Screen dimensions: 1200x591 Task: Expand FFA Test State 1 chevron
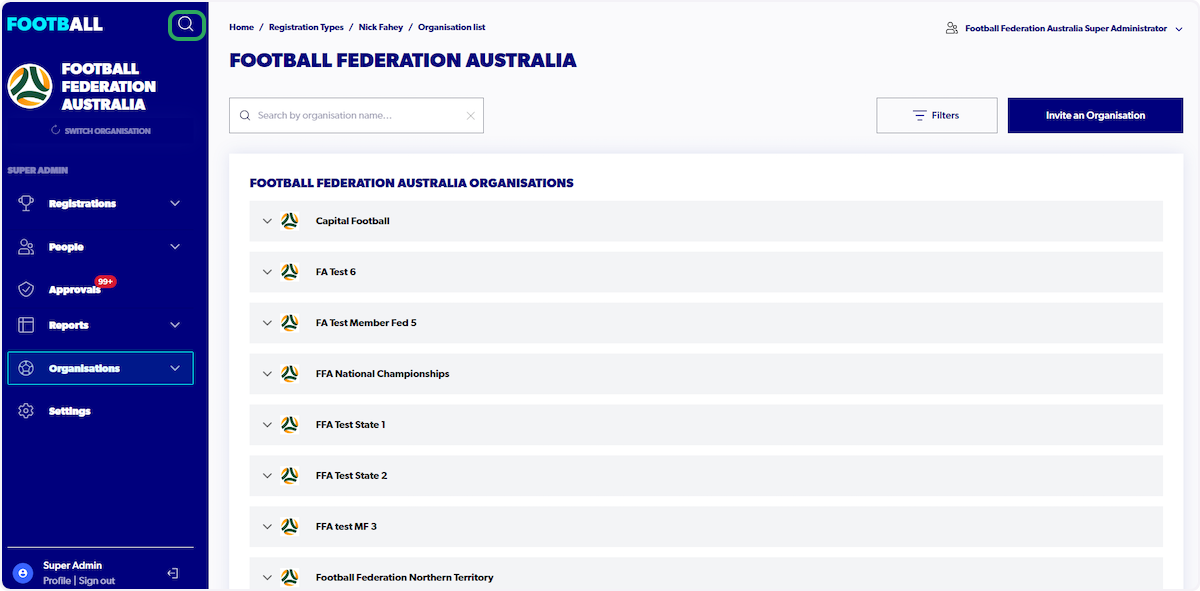coord(267,425)
